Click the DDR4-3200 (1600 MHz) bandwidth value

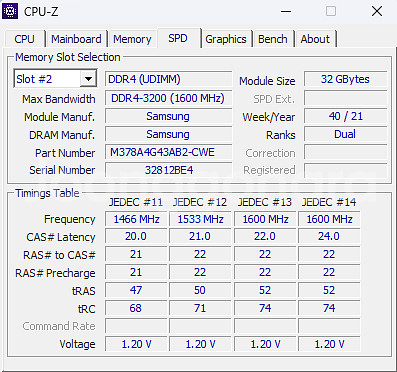click(x=168, y=98)
